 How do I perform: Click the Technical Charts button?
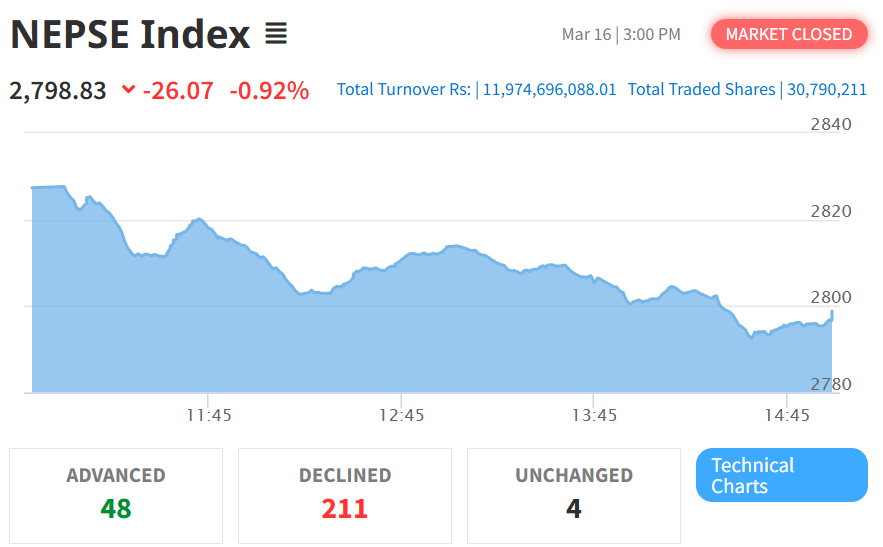[x=781, y=476]
